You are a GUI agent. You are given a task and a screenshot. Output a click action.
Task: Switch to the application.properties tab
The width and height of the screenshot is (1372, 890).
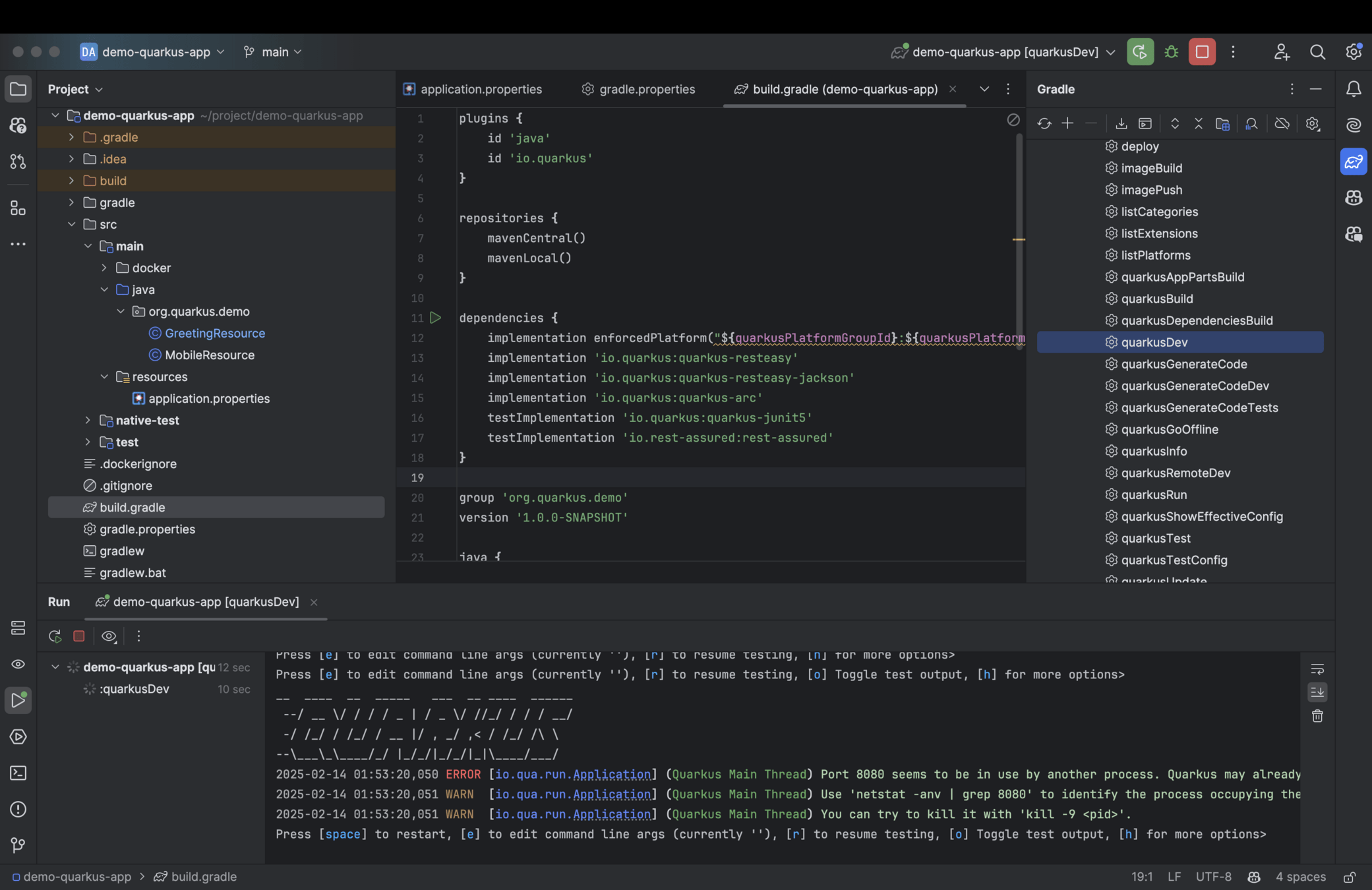[481, 89]
